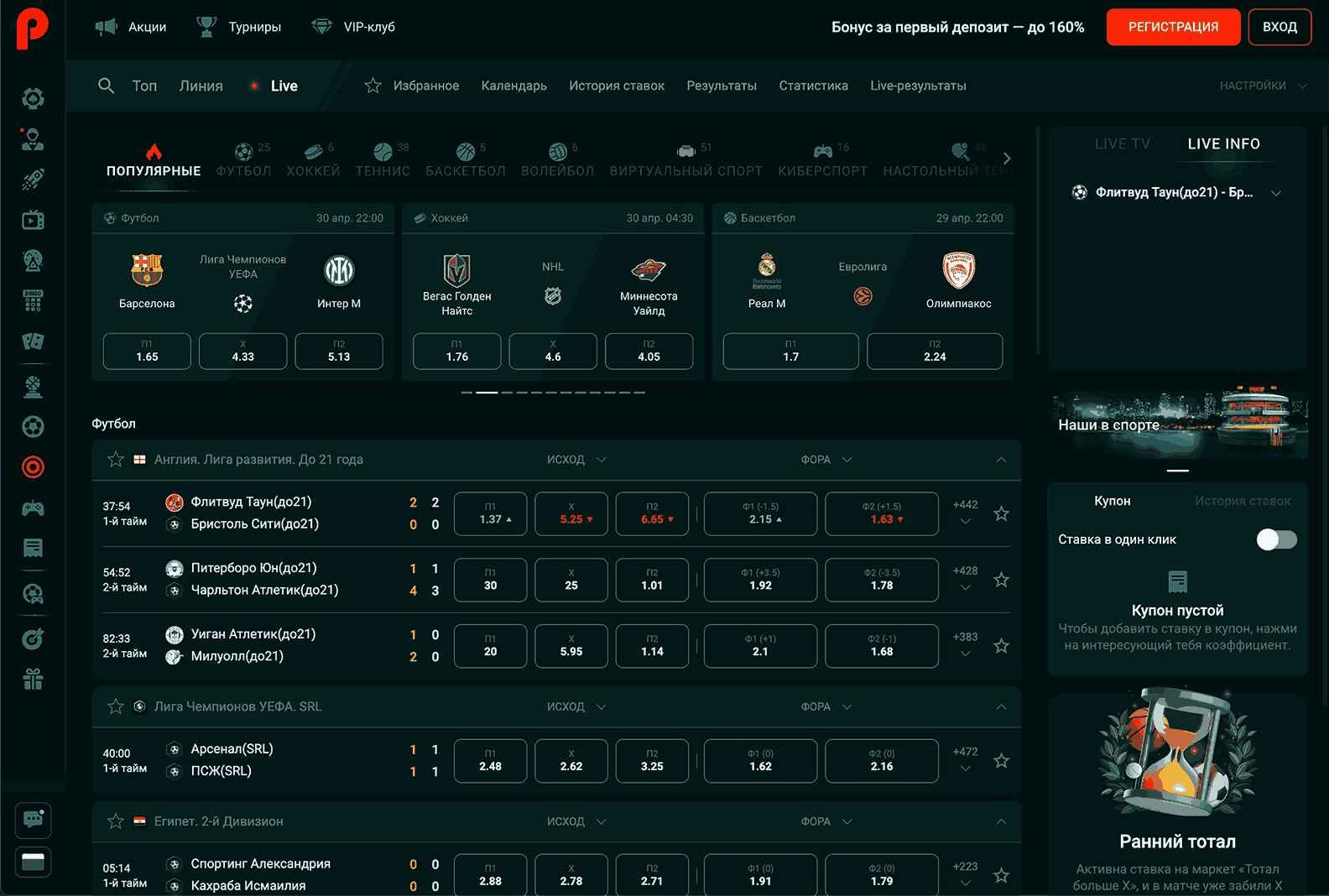Image resolution: width=1329 pixels, height=896 pixels.
Task: Click the site logo in top-left corner
Action: [33, 28]
